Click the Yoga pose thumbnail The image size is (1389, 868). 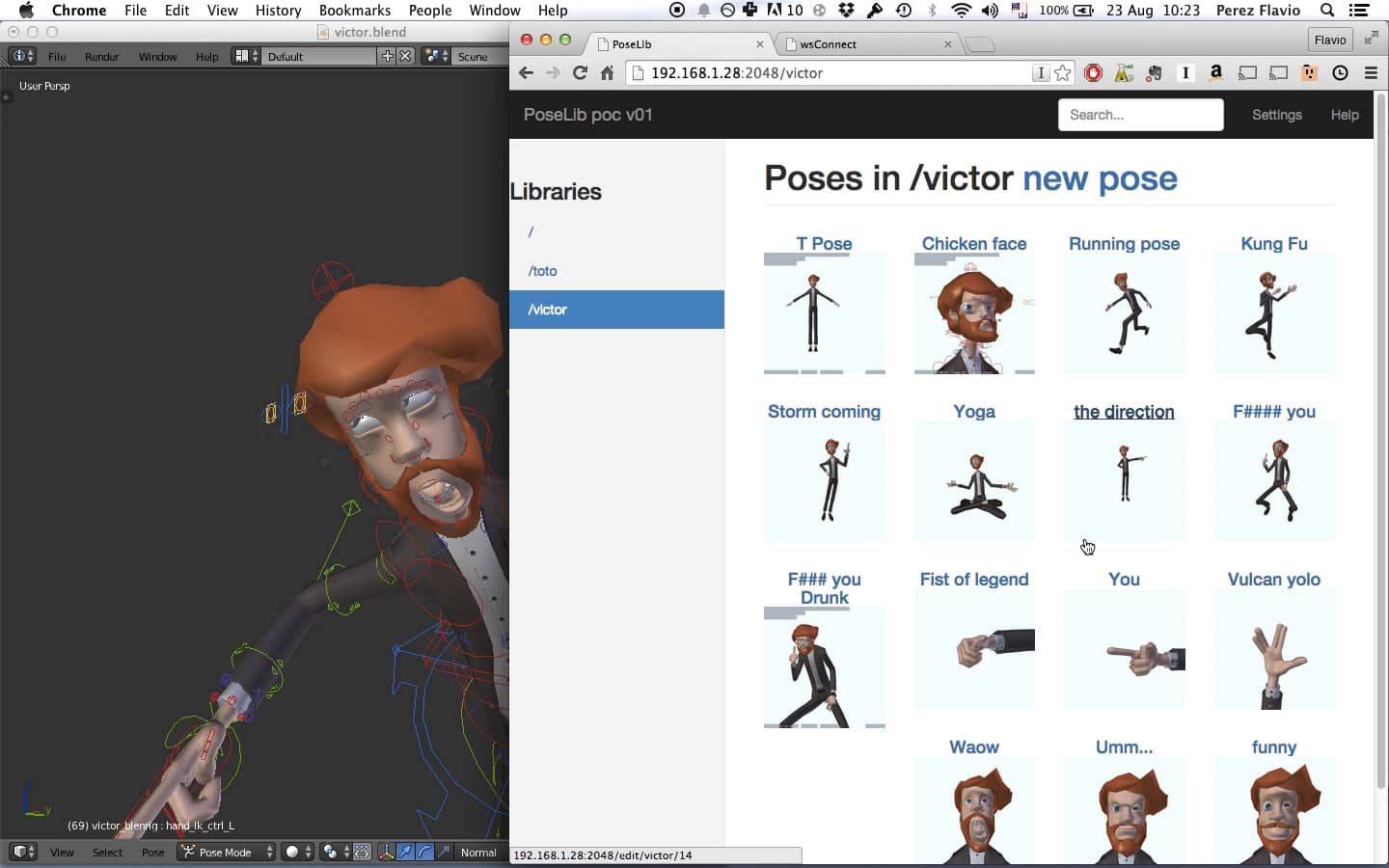974,481
